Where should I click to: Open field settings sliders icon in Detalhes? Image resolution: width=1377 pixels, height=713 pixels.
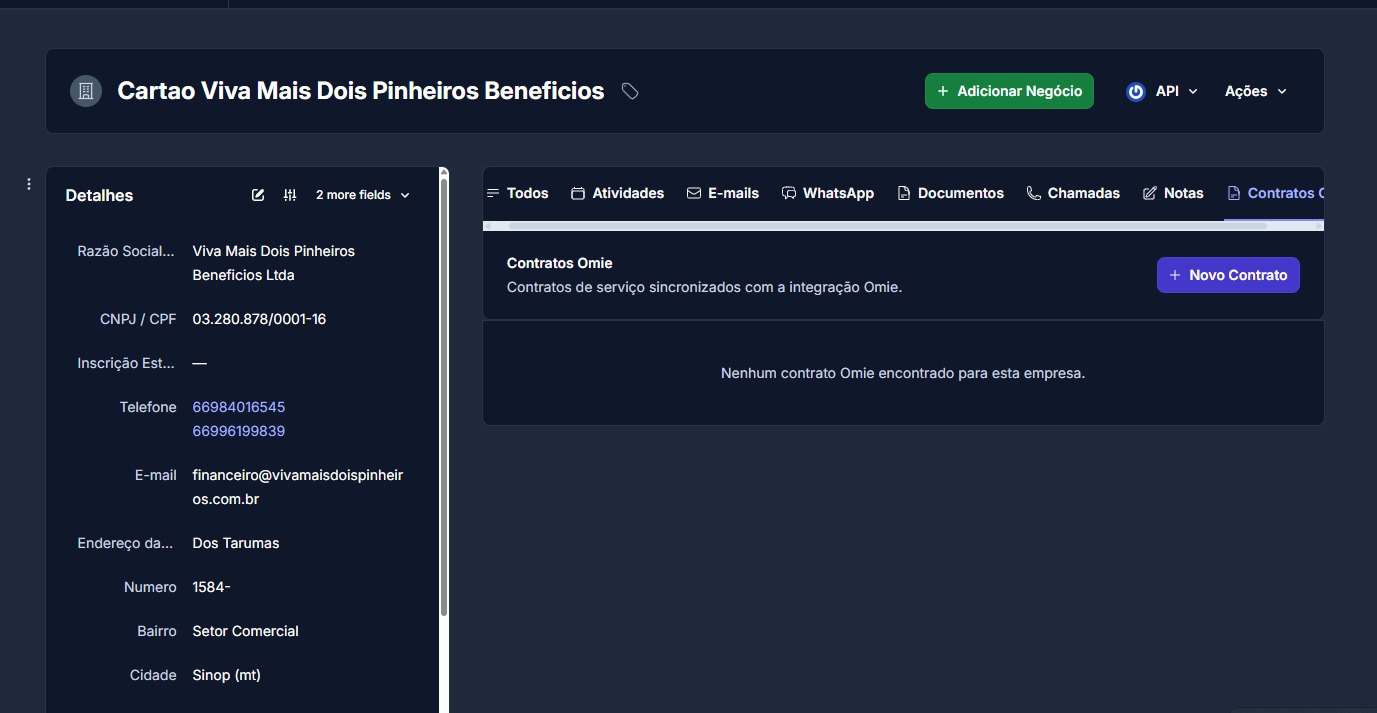coord(290,195)
